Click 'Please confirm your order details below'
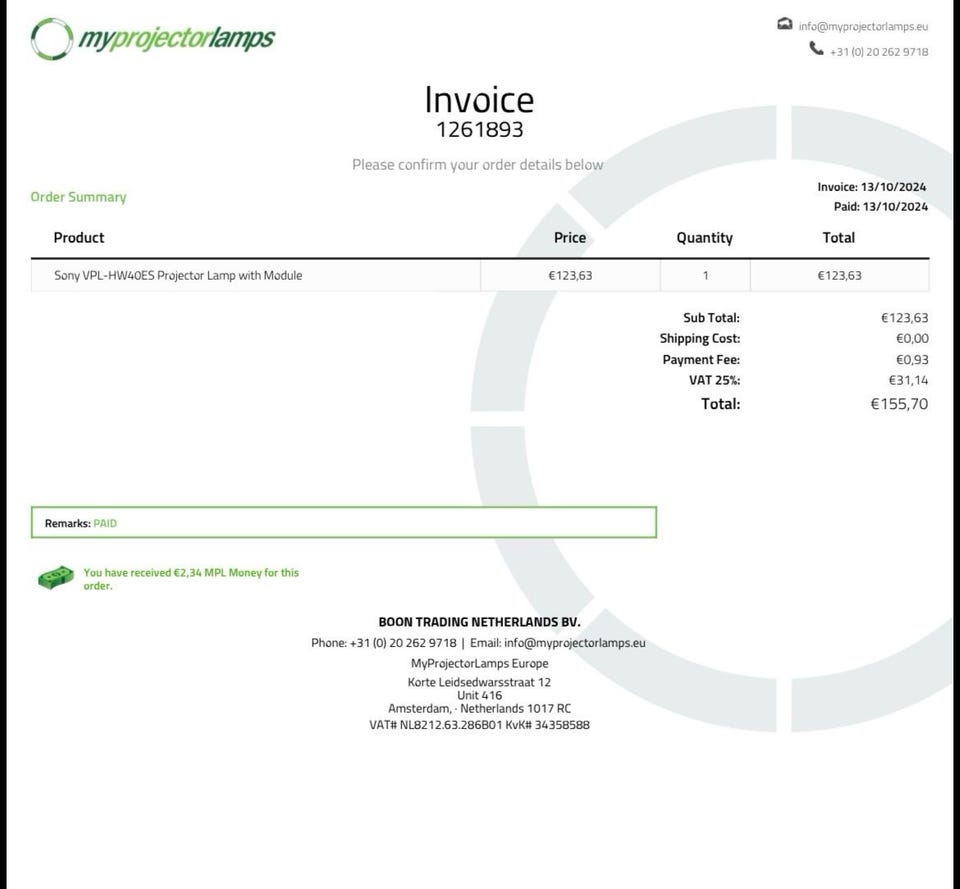Viewport: 960px width, 889px height. 478,165
